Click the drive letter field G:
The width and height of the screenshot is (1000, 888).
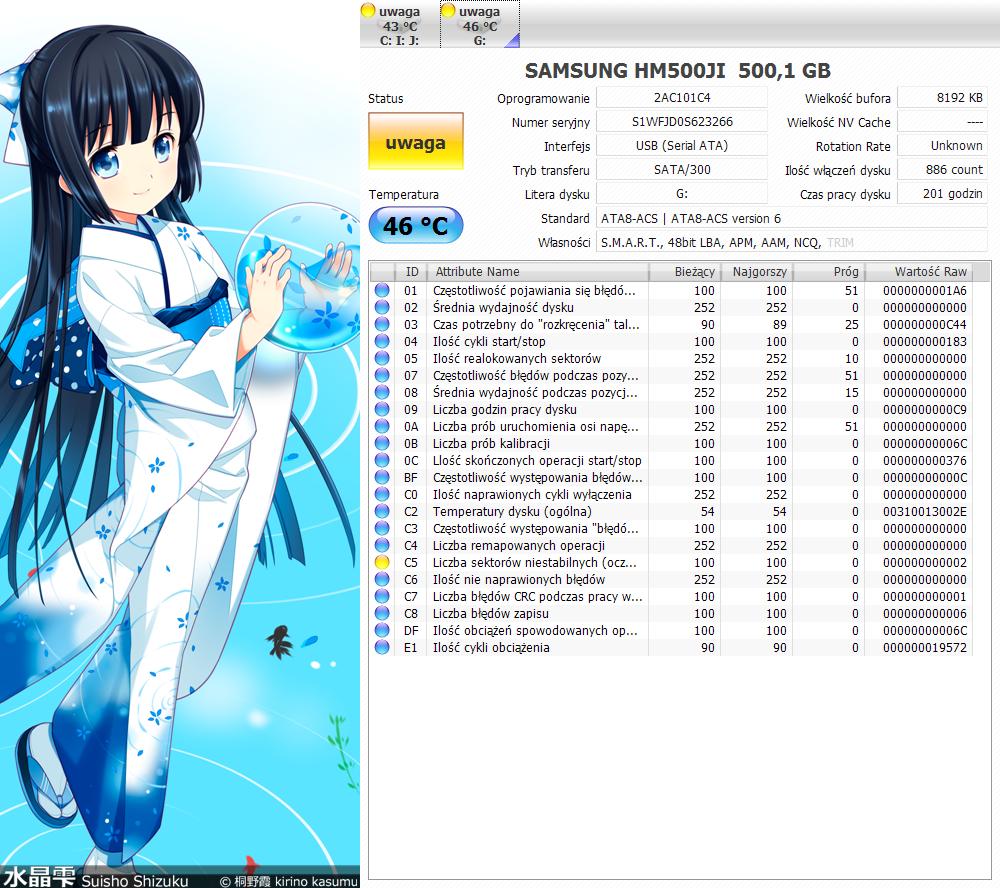pos(682,194)
